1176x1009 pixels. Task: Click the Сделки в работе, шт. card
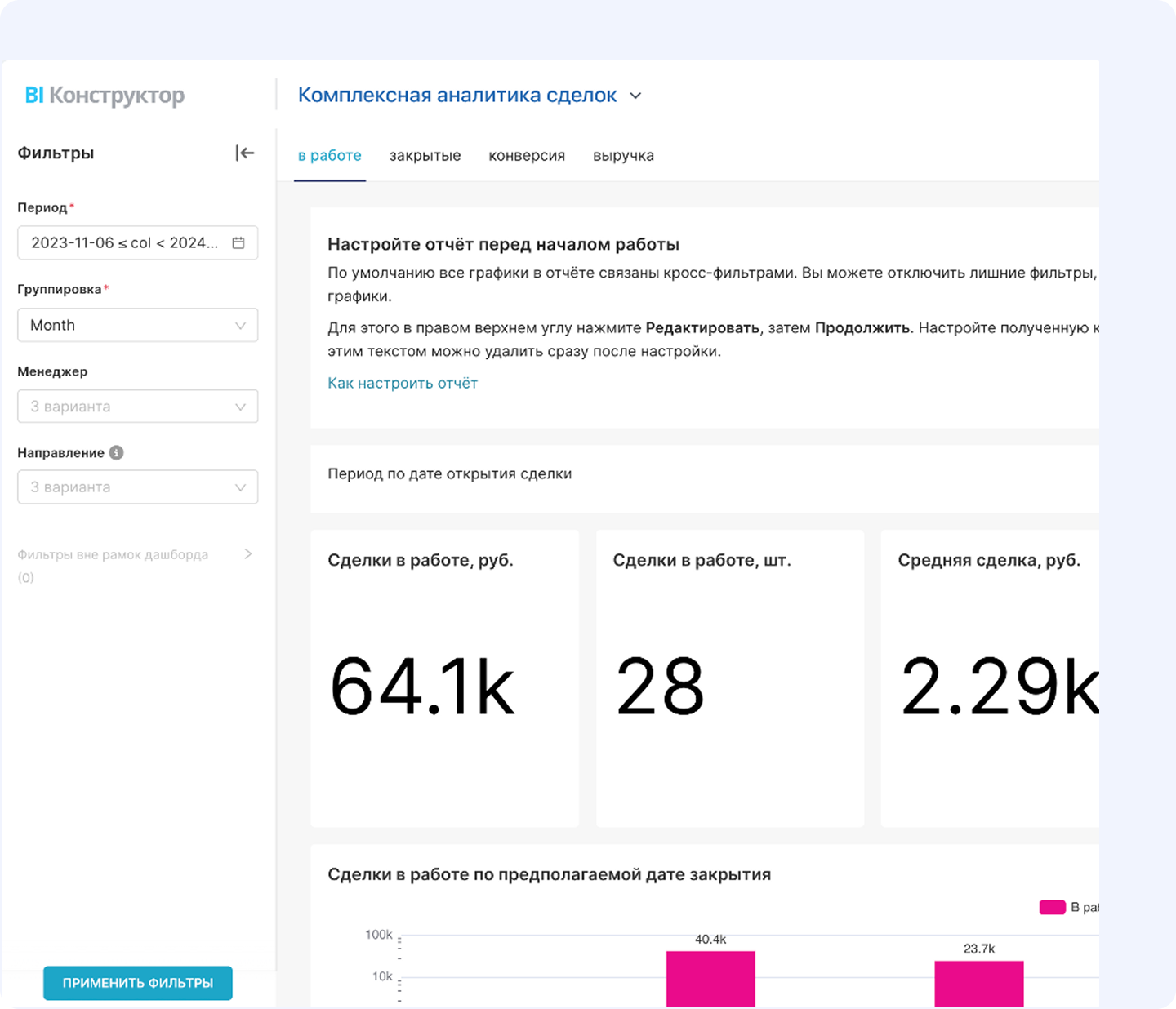tap(729, 678)
